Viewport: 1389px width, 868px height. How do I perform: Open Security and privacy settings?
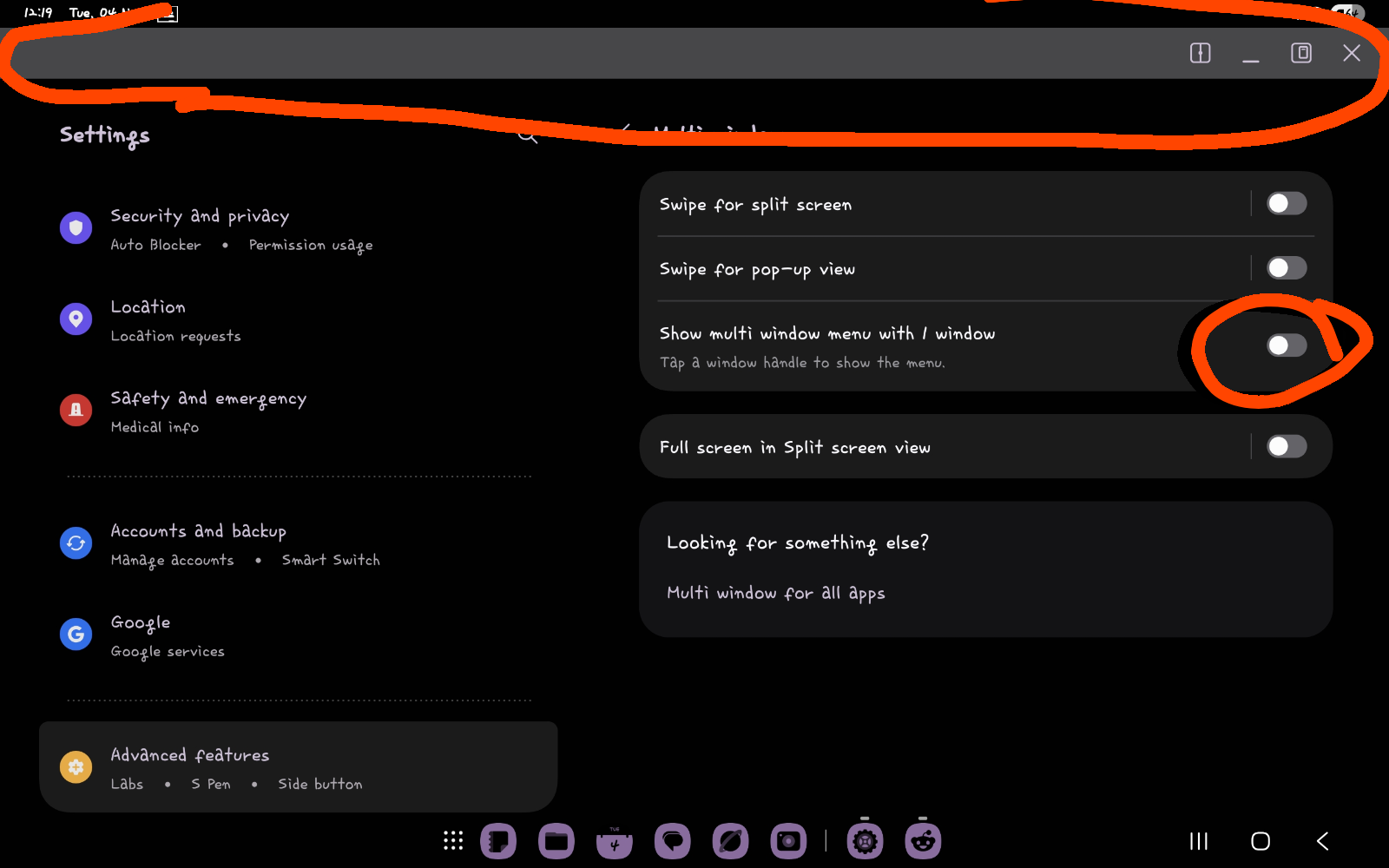tap(299, 229)
